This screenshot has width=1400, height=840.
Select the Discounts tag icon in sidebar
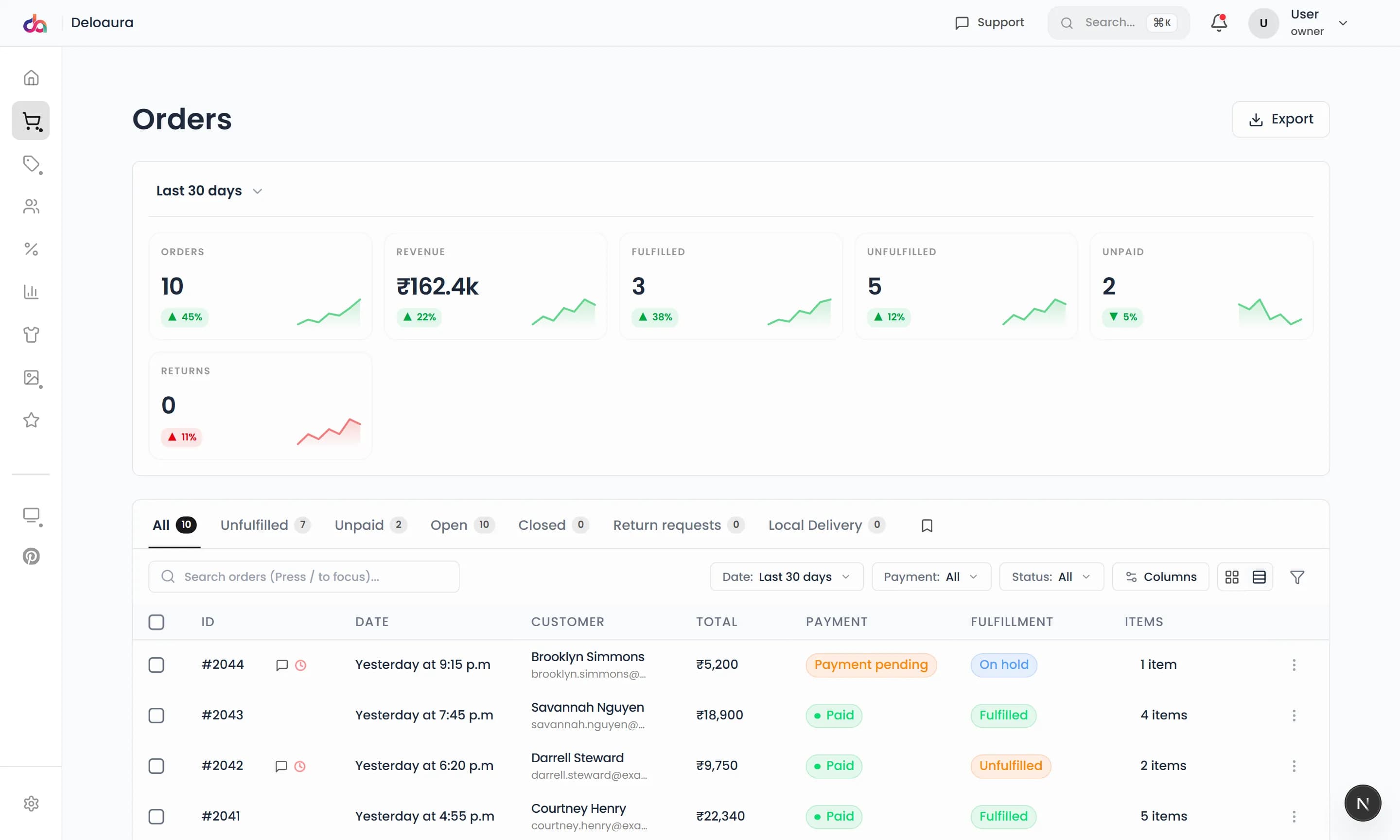click(x=31, y=164)
